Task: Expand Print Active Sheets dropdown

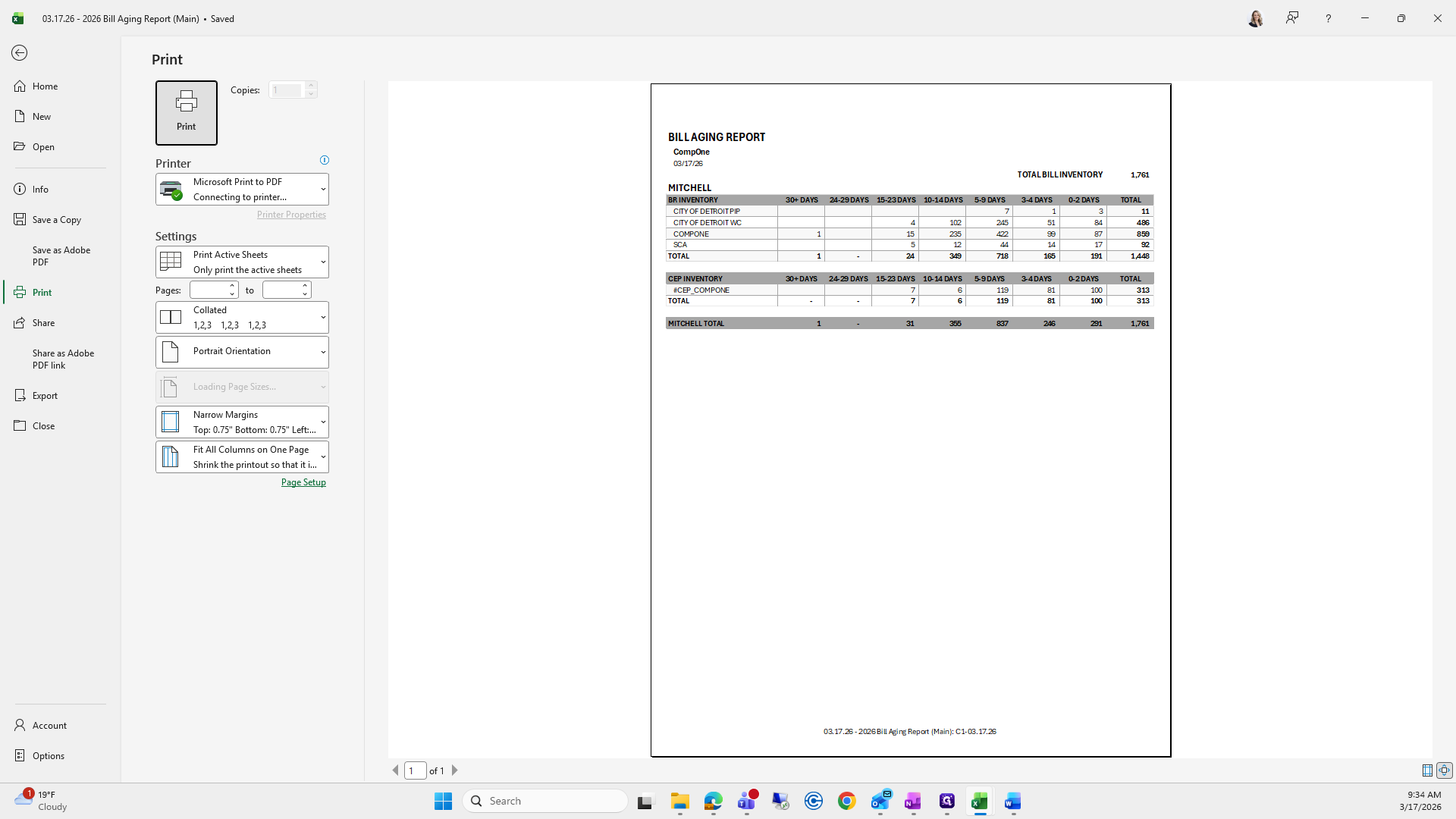Action: (x=242, y=262)
